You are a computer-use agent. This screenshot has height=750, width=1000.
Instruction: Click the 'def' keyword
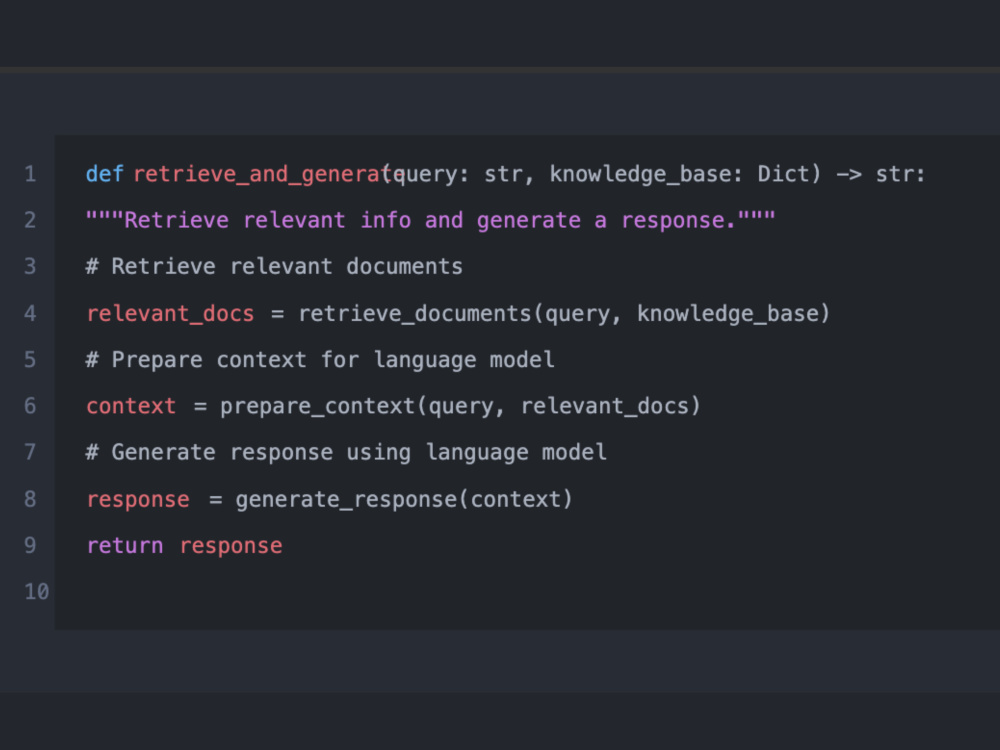[105, 173]
